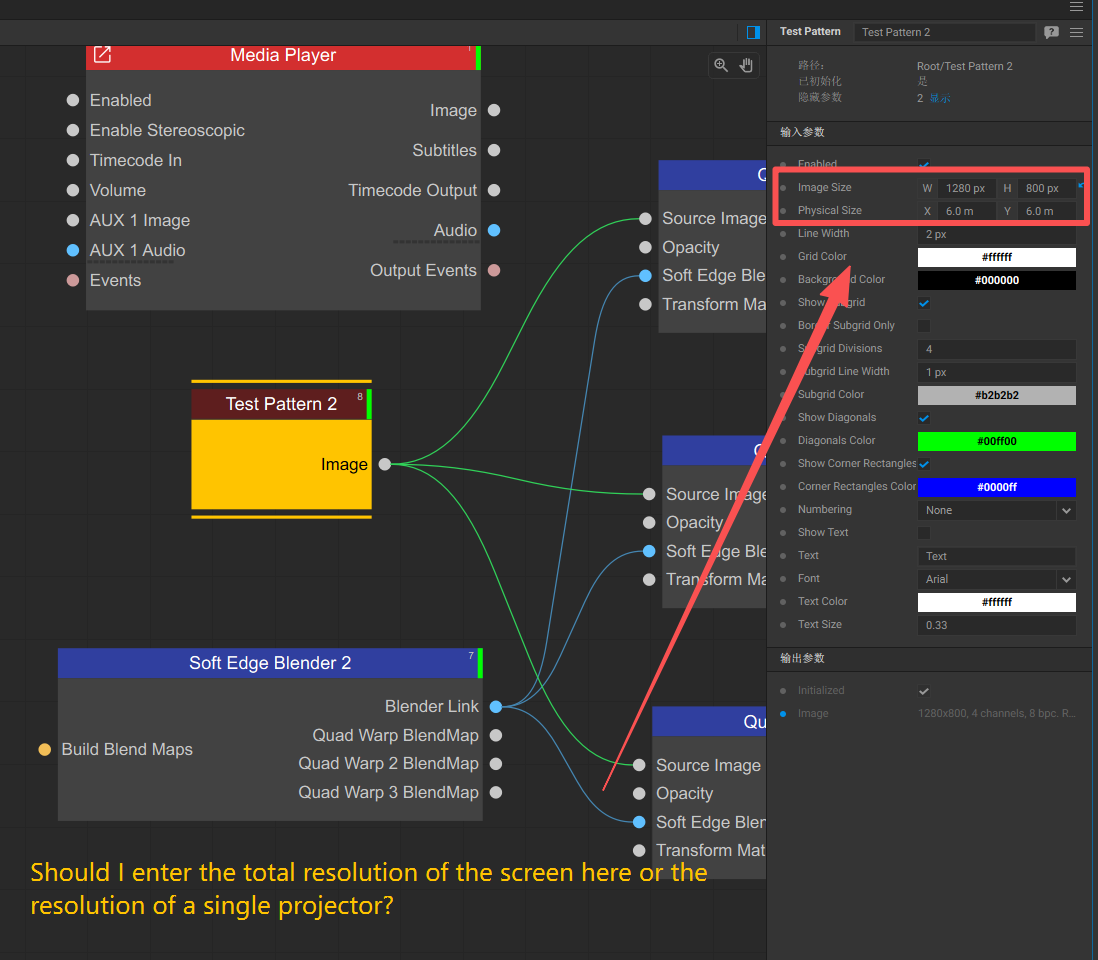Click the zoom magnifier icon in the canvas

pos(721,65)
